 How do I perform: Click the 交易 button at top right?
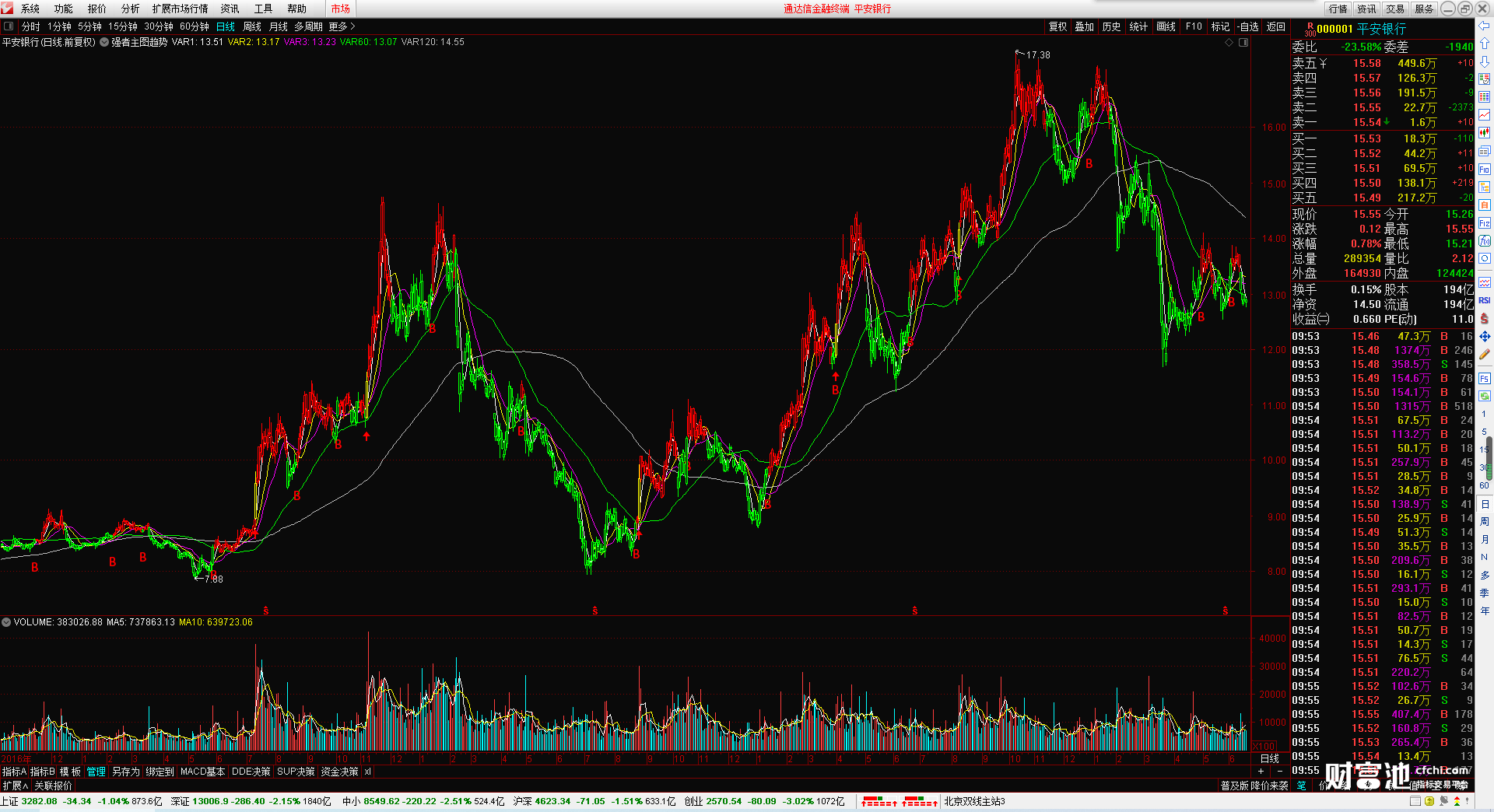coord(1396,9)
